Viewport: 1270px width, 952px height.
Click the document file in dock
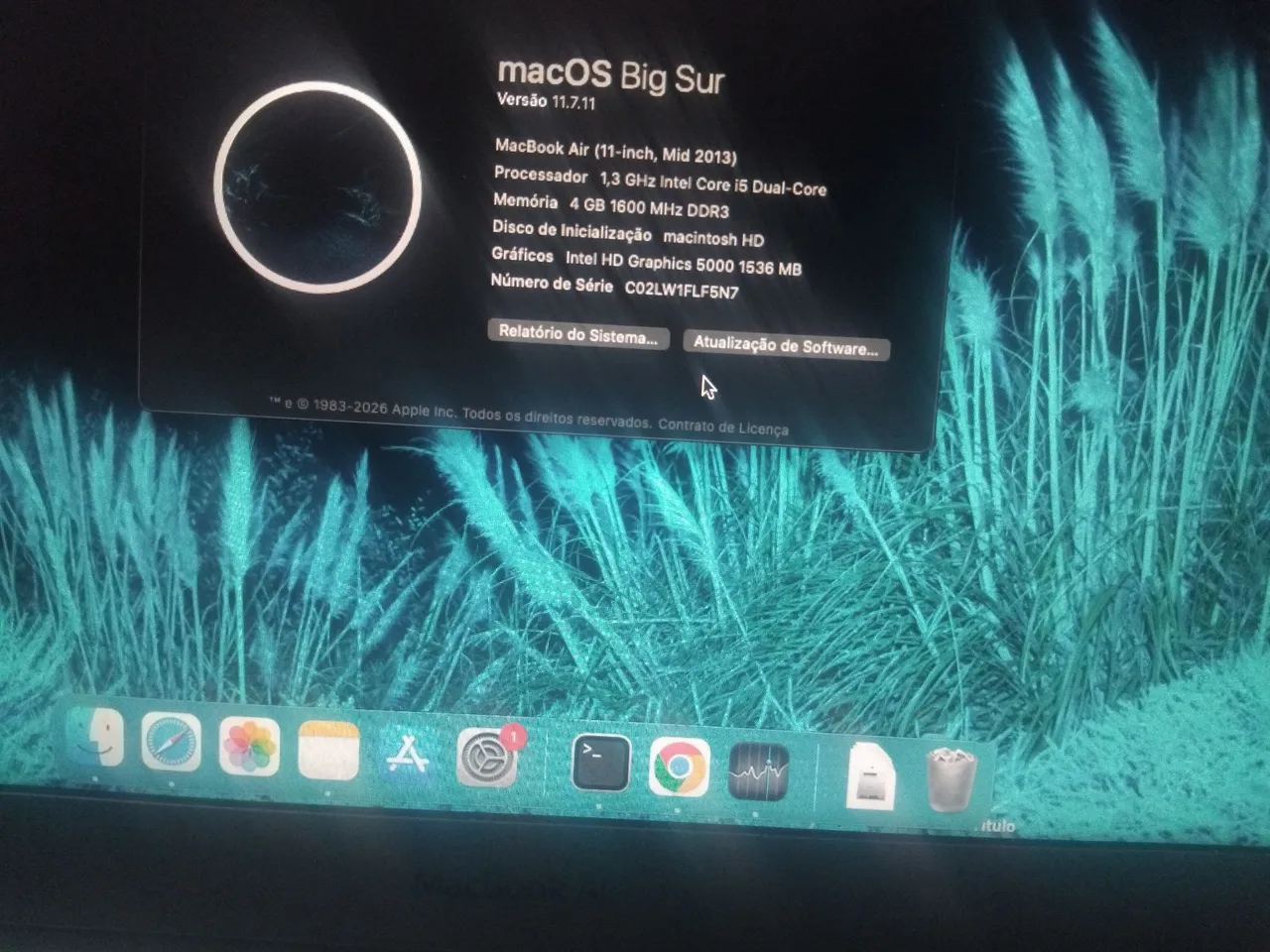pyautogui.click(x=872, y=775)
